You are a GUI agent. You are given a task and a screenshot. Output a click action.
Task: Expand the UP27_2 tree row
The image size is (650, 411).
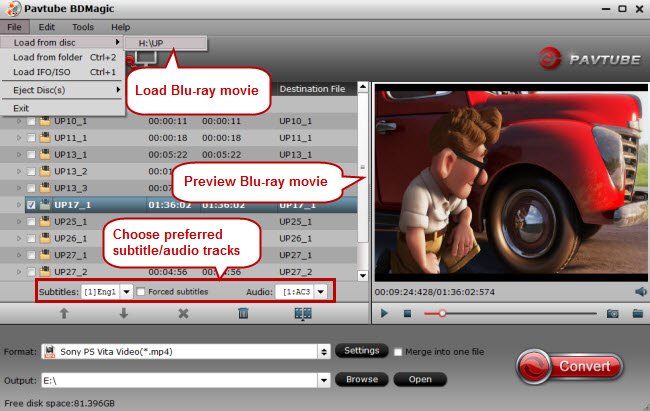(19, 272)
